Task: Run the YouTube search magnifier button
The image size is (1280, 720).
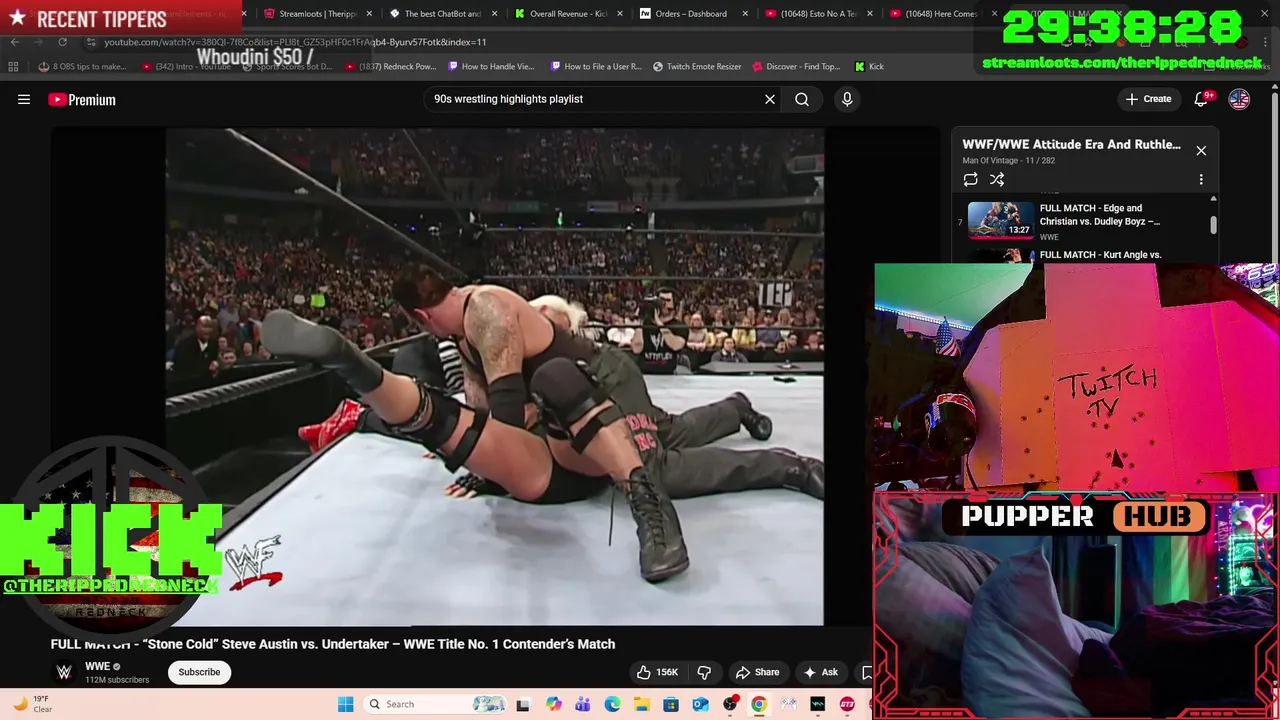Action: tap(802, 99)
